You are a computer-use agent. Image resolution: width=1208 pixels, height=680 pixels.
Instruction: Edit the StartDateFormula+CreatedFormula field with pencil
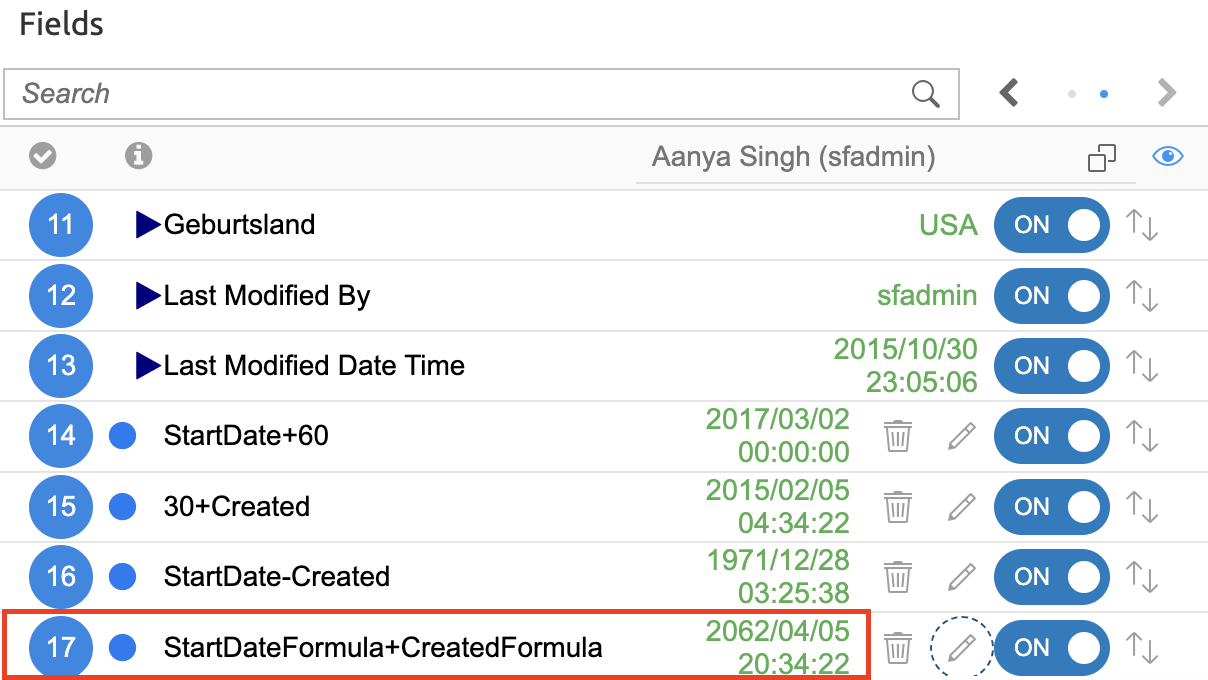(x=961, y=648)
